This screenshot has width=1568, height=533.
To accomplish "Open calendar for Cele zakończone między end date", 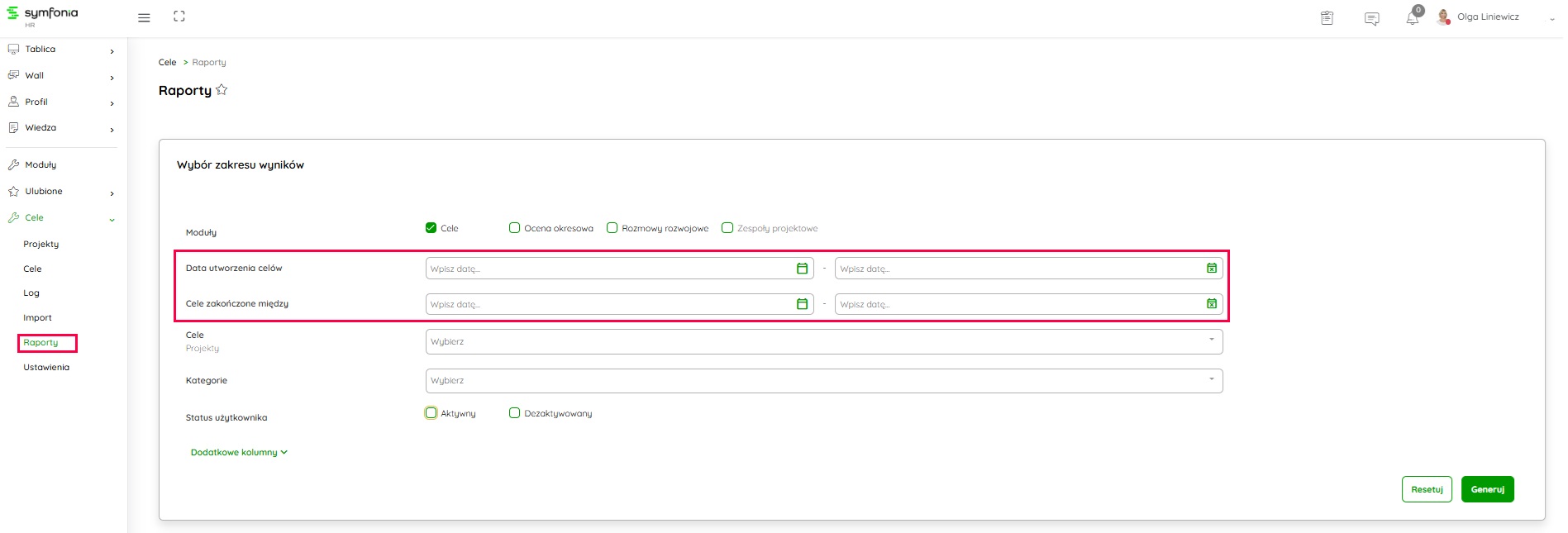I will [1211, 304].
